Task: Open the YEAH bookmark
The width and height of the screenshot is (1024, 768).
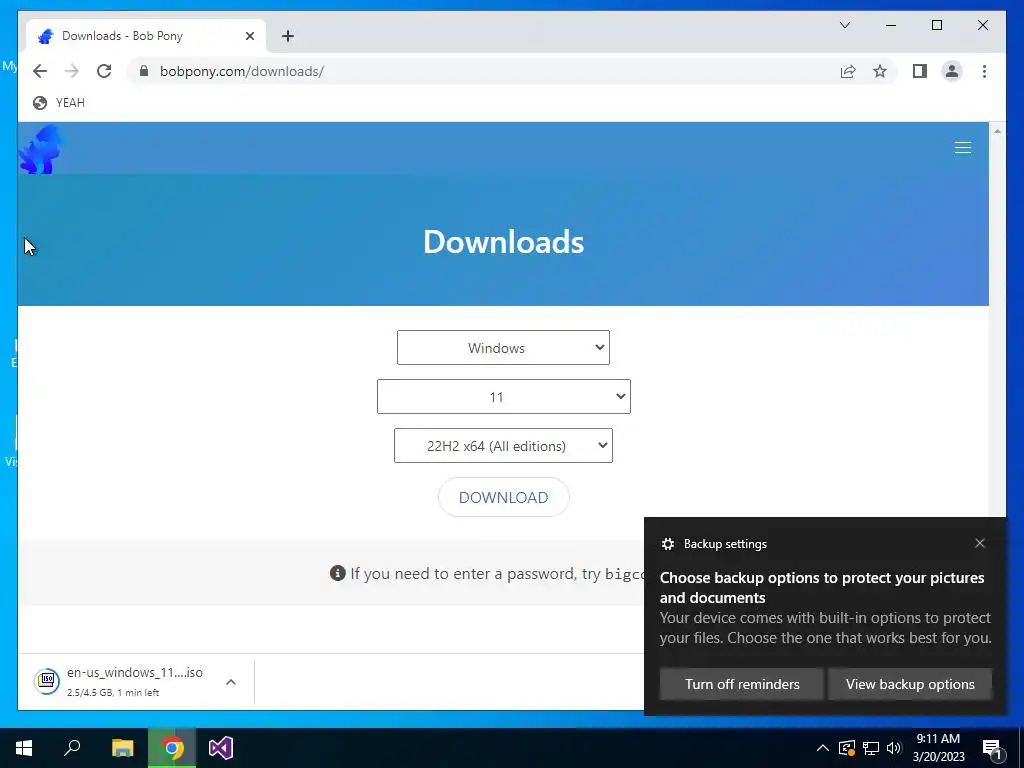Action: click(59, 103)
